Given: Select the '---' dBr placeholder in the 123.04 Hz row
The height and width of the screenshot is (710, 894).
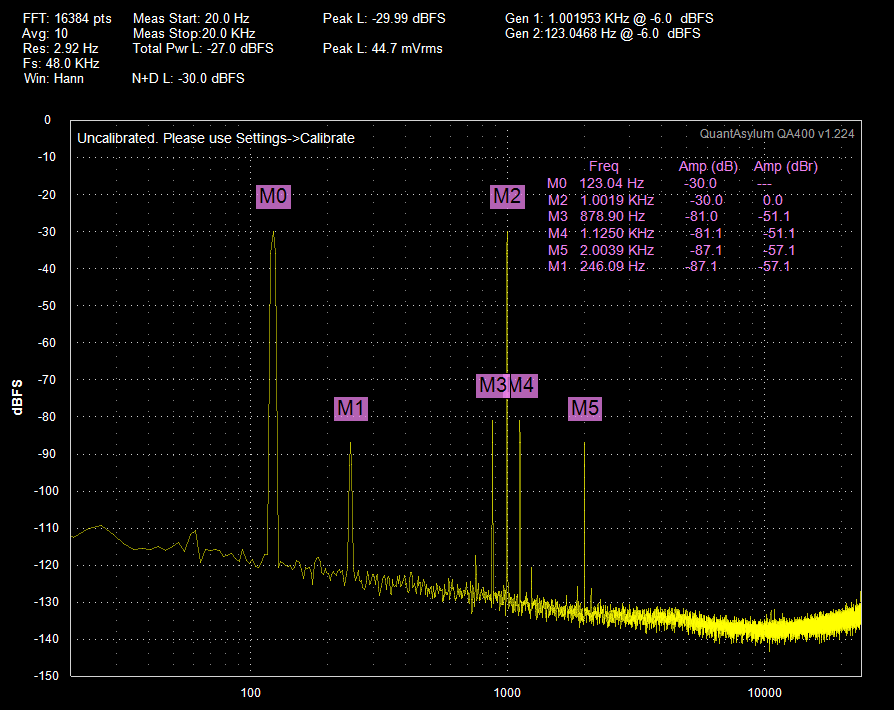Looking at the screenshot, I should click(764, 184).
